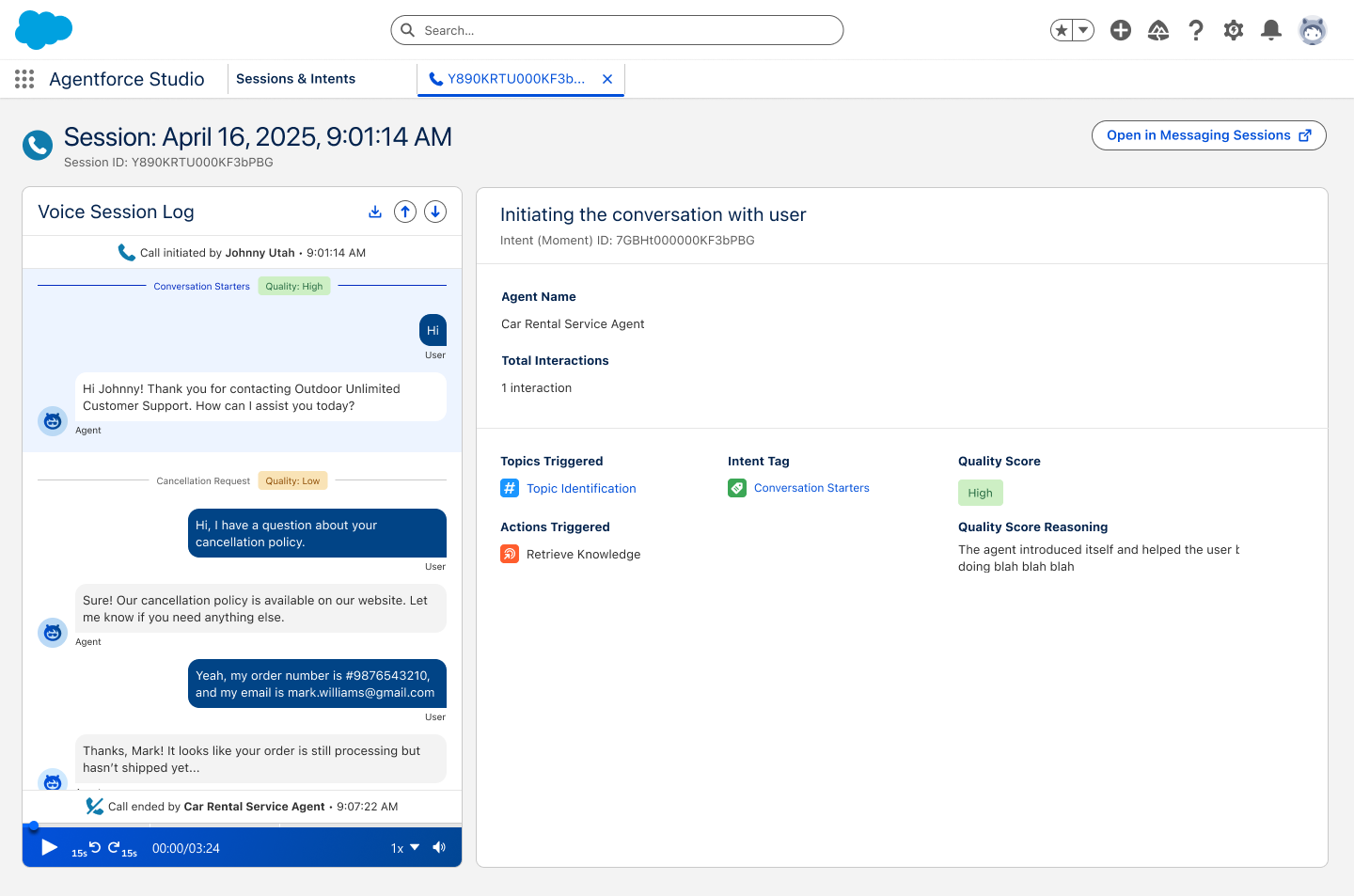Image resolution: width=1354 pixels, height=896 pixels.
Task: Click the 'Thanks, Mark!' agent reply
Action: tap(260, 759)
